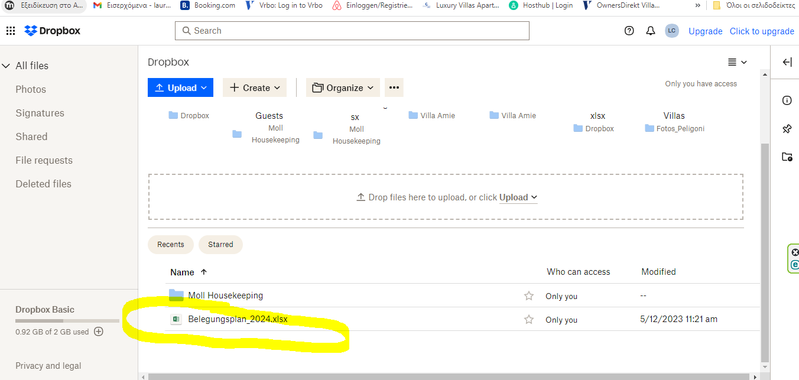Viewport: 799px width, 380px height.
Task: Open the more actions ellipsis button
Action: (394, 88)
